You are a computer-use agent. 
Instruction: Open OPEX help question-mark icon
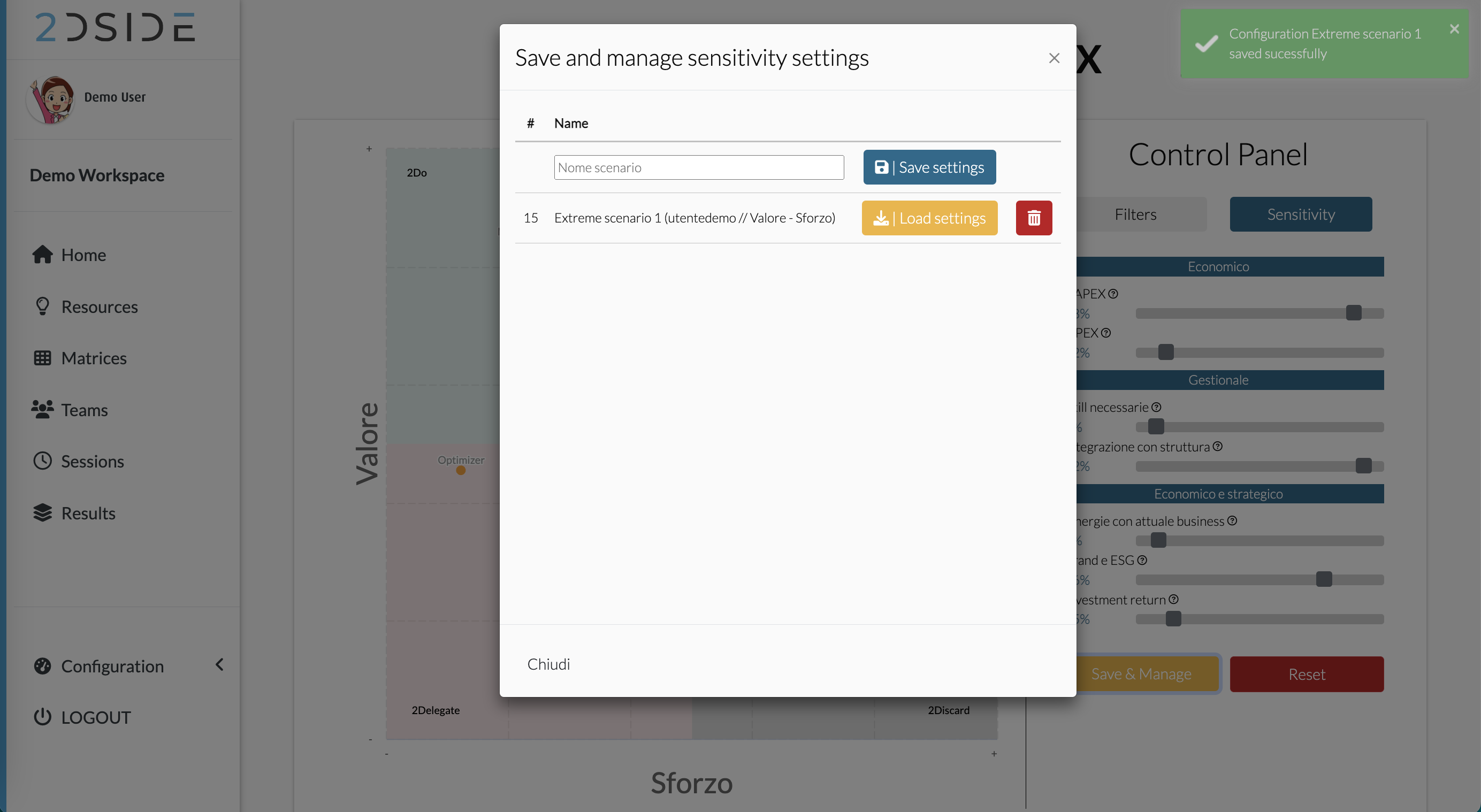click(1105, 333)
